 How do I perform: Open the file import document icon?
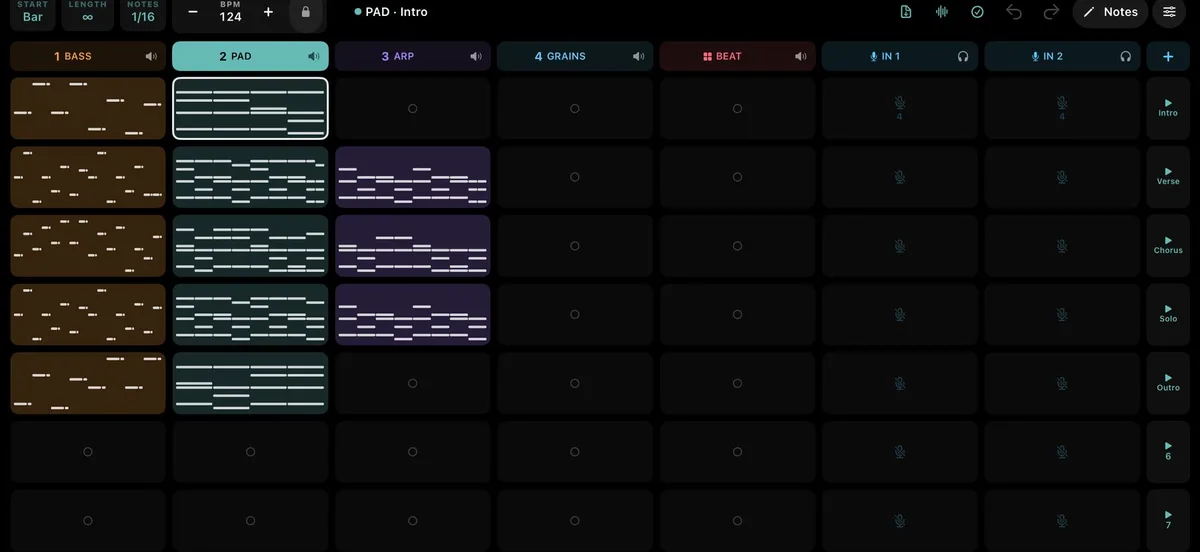click(905, 12)
